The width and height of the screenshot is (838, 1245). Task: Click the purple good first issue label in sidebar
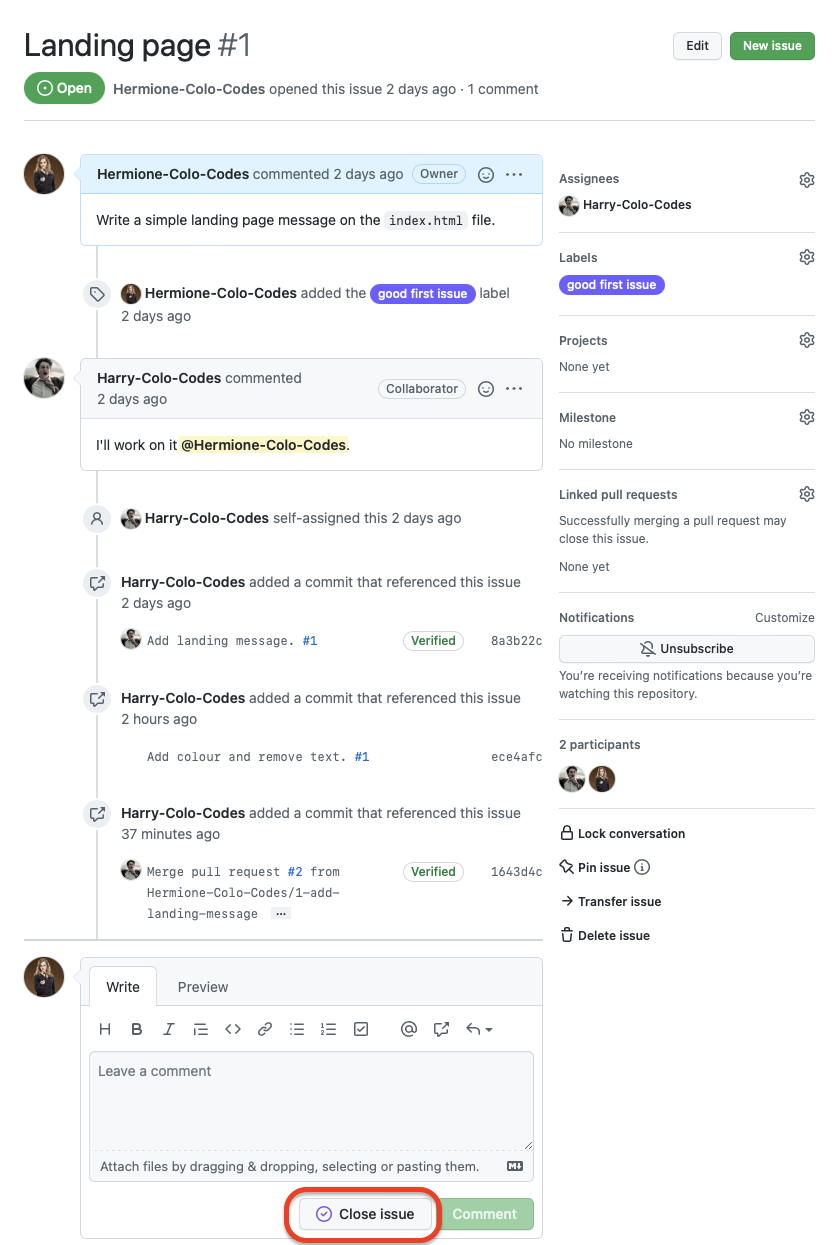tap(611, 285)
